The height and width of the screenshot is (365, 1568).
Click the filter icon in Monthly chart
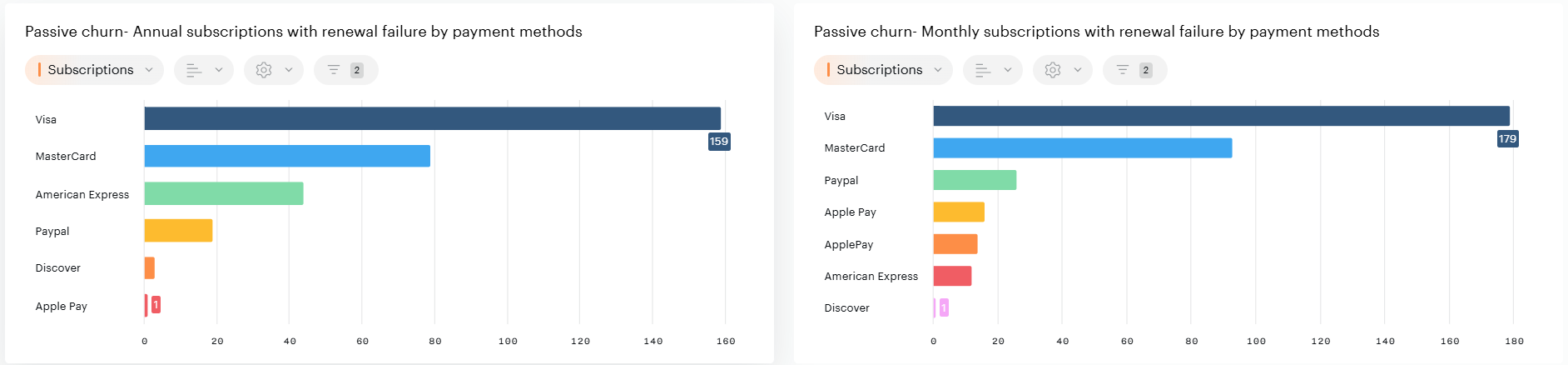[x=1123, y=70]
